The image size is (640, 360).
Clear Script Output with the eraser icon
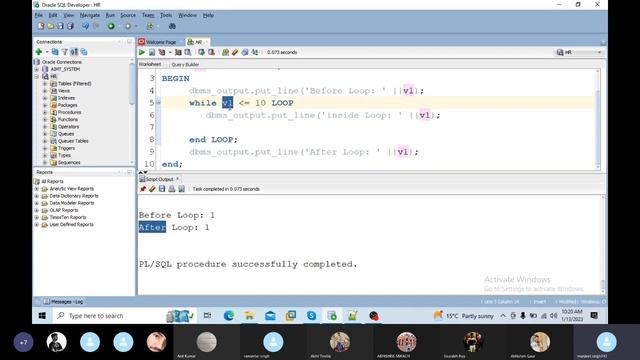click(152, 189)
